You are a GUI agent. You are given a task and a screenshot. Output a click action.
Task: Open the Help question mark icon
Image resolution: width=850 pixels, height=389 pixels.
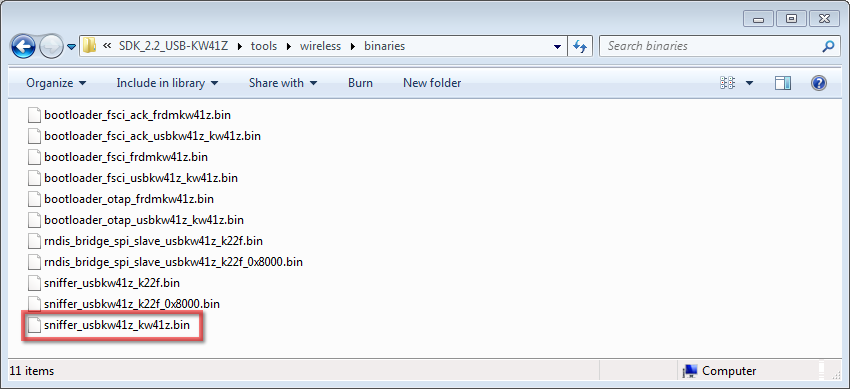click(819, 83)
